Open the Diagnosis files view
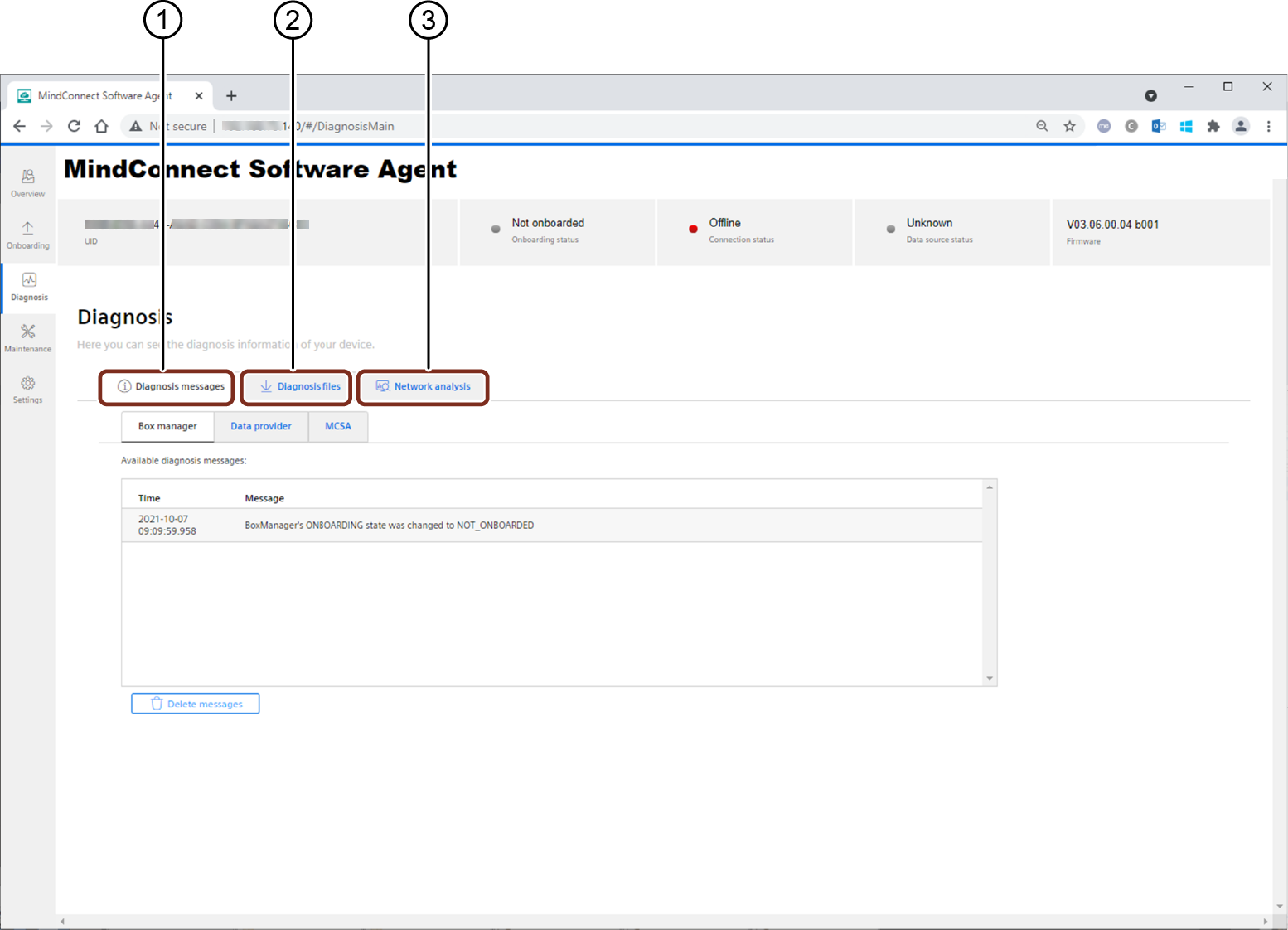Image resolution: width=1288 pixels, height=930 pixels. [299, 386]
